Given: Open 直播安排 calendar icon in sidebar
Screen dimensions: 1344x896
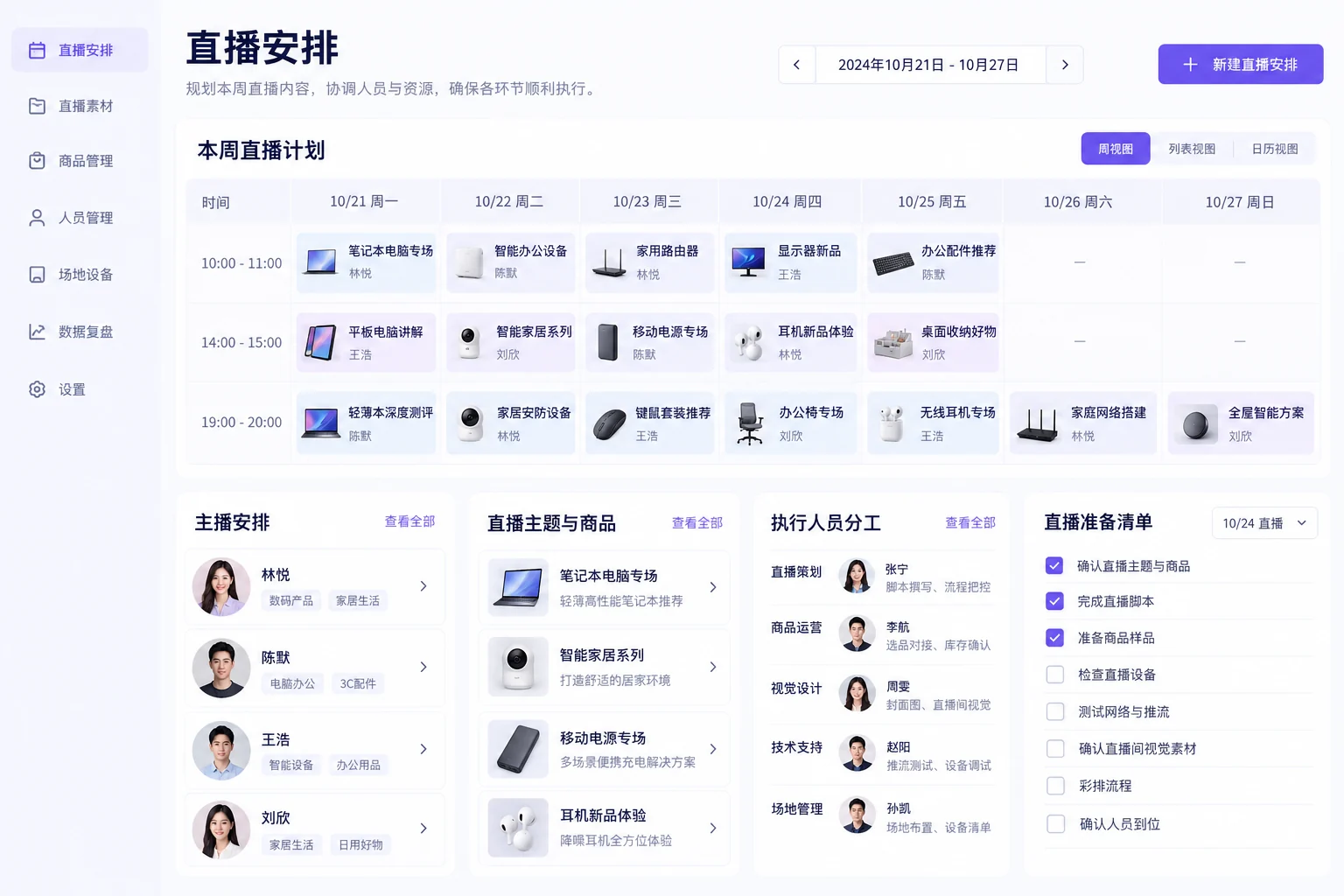Looking at the screenshot, I should pos(37,51).
